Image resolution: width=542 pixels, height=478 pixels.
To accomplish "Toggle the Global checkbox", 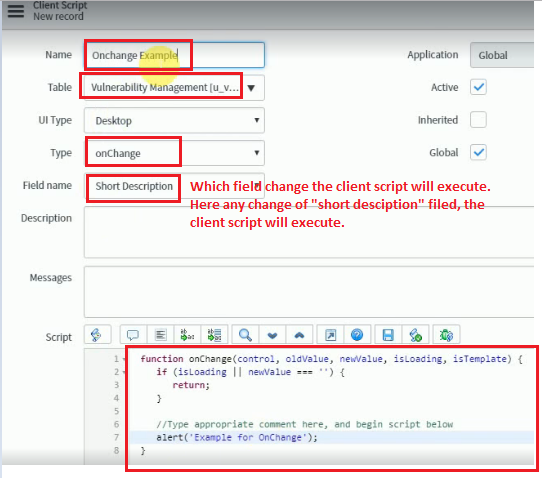I will (x=478, y=152).
